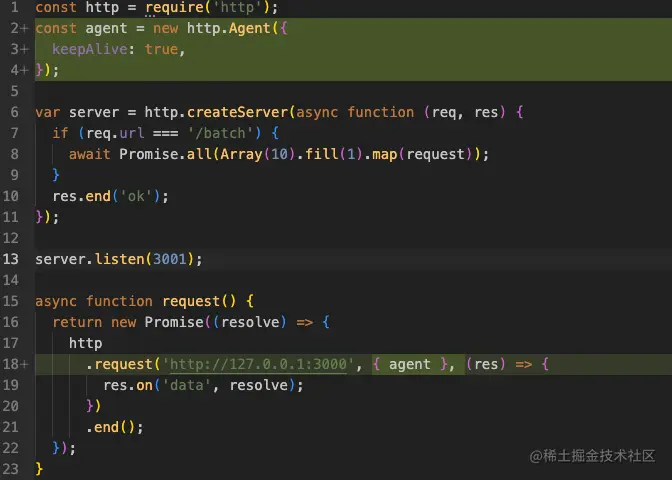Click the URL 'http://127.0.0.1:3000'
The image size is (672, 480).
click(258, 364)
